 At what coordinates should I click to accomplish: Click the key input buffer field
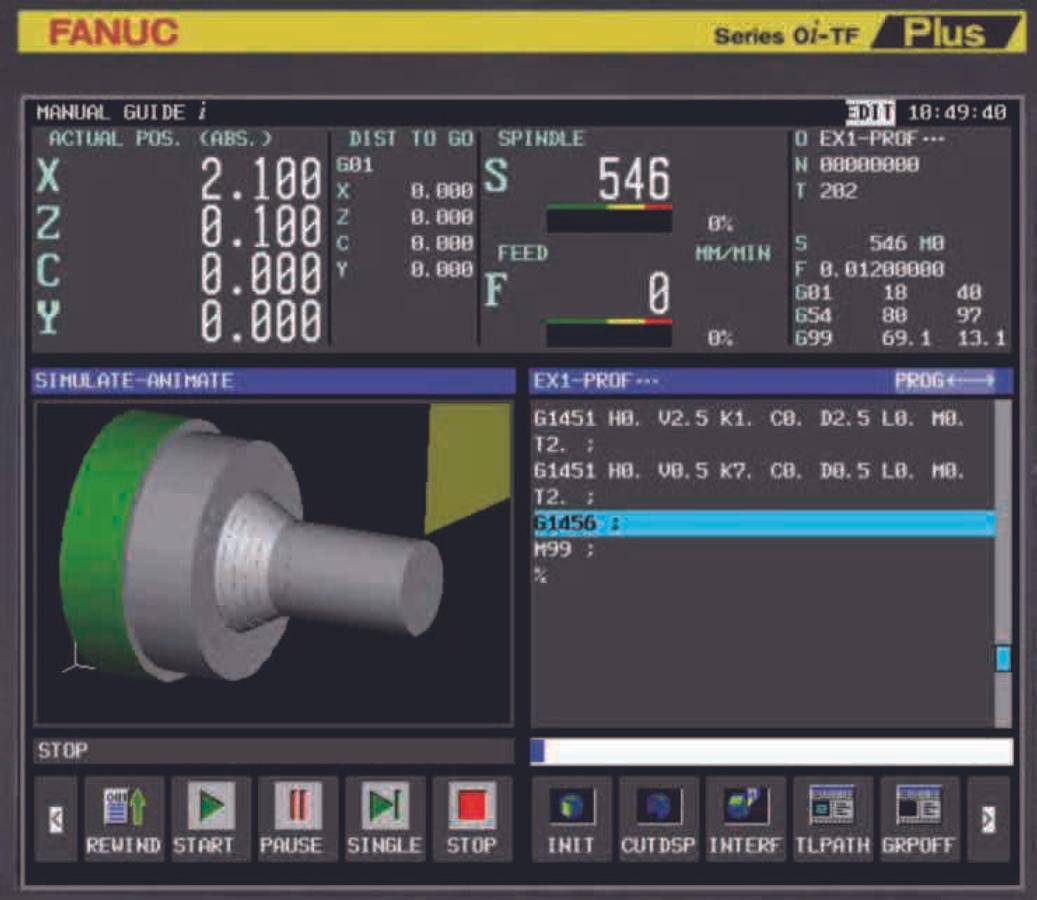point(771,751)
